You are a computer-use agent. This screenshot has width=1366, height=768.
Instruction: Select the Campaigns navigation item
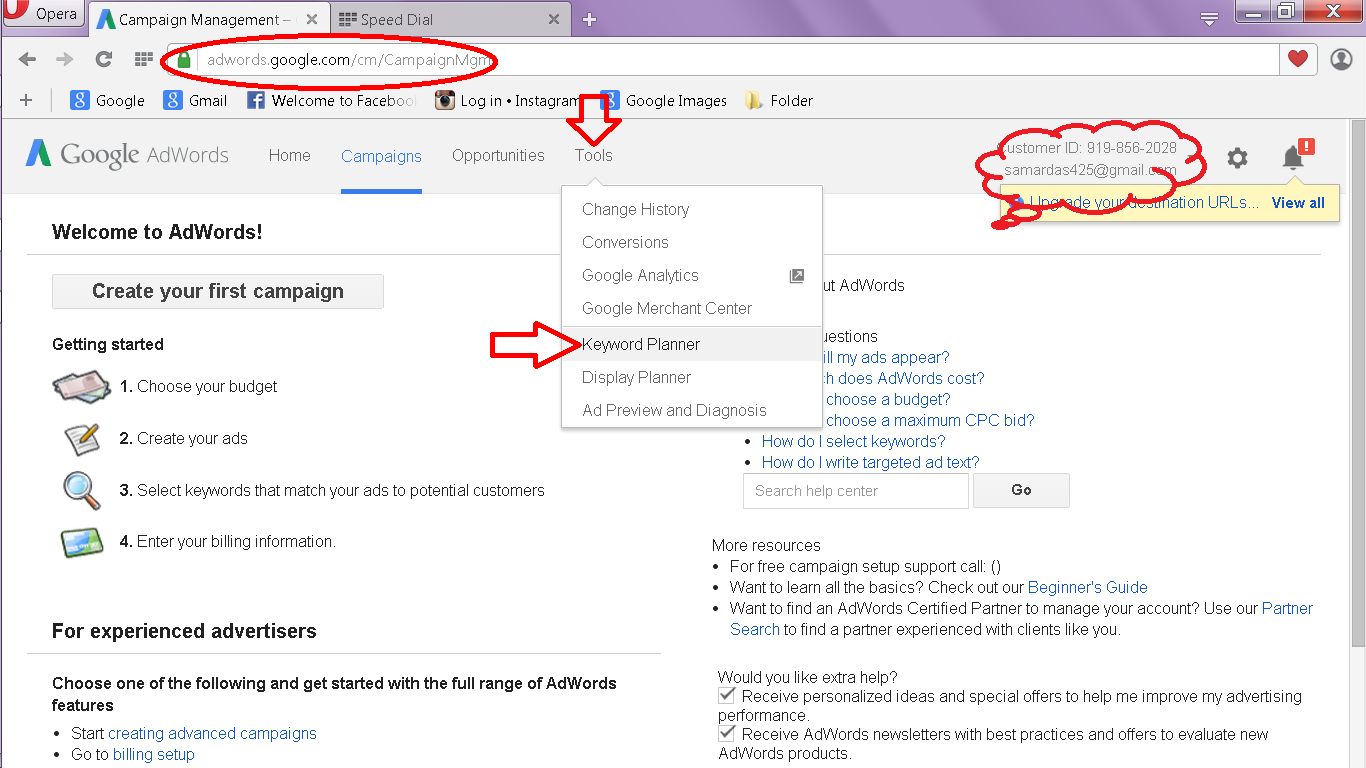(x=381, y=156)
